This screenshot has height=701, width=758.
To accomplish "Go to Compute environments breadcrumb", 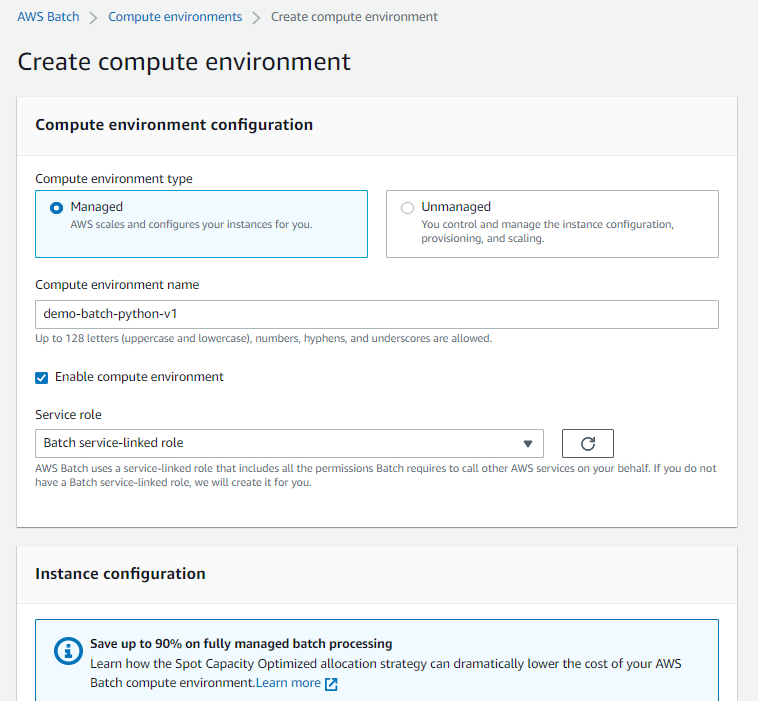I will pos(175,17).
